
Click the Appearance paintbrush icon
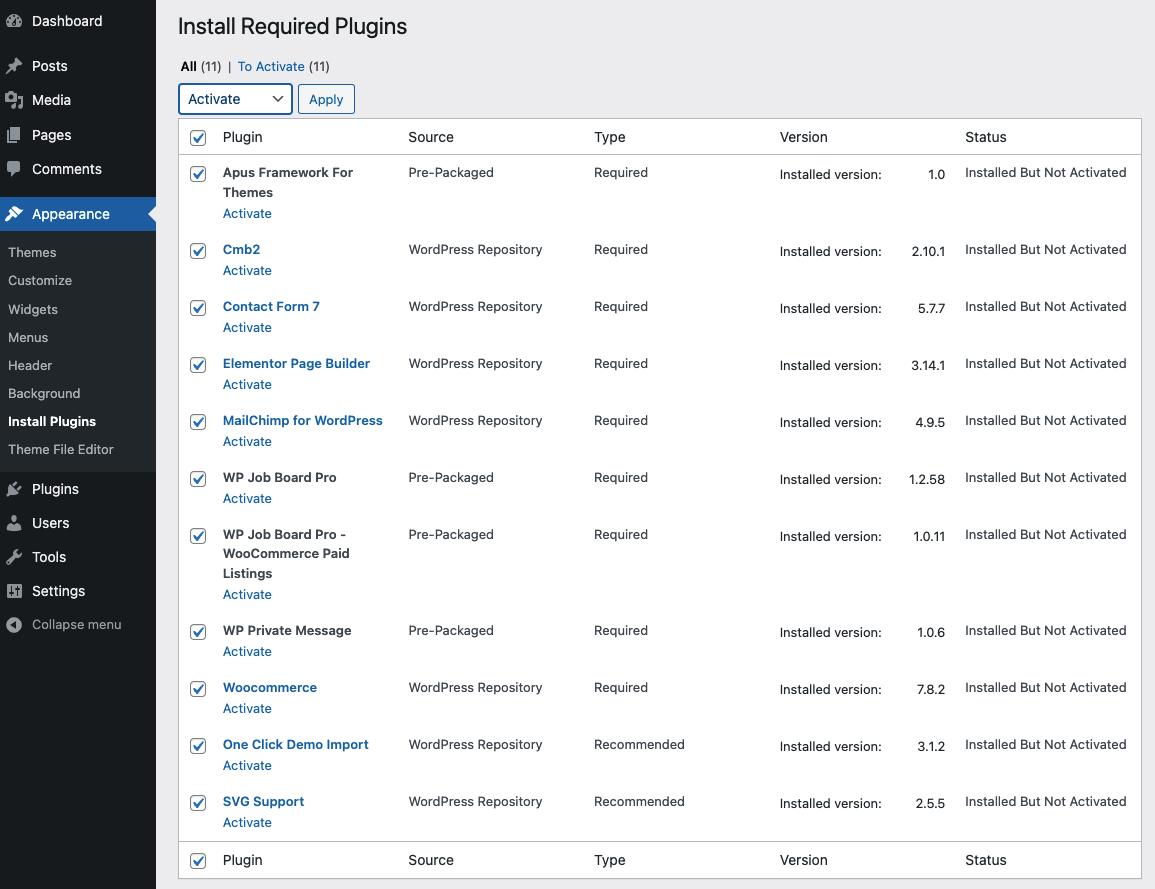tap(14, 214)
